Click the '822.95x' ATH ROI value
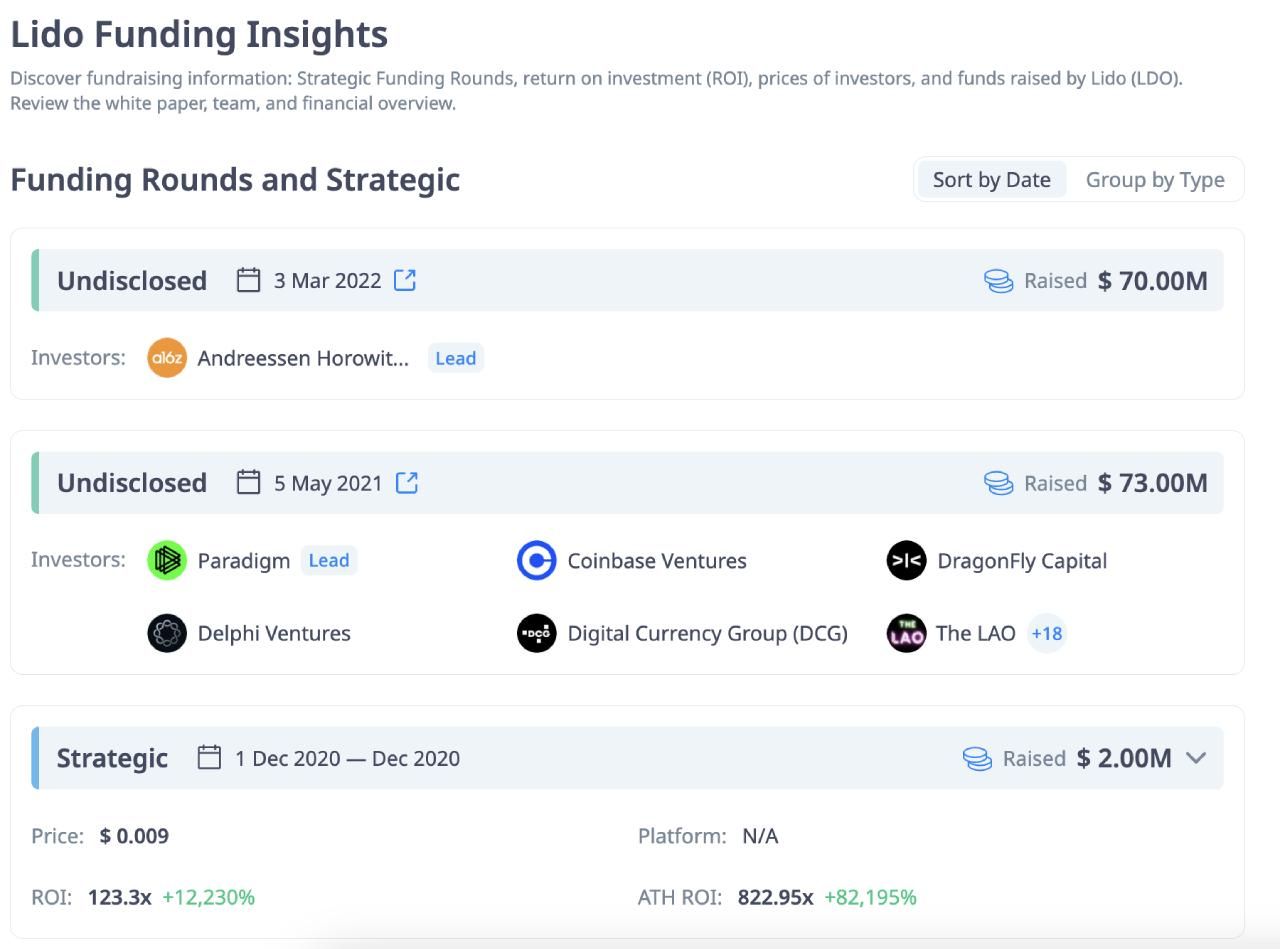The image size is (1280, 949). pos(776,897)
